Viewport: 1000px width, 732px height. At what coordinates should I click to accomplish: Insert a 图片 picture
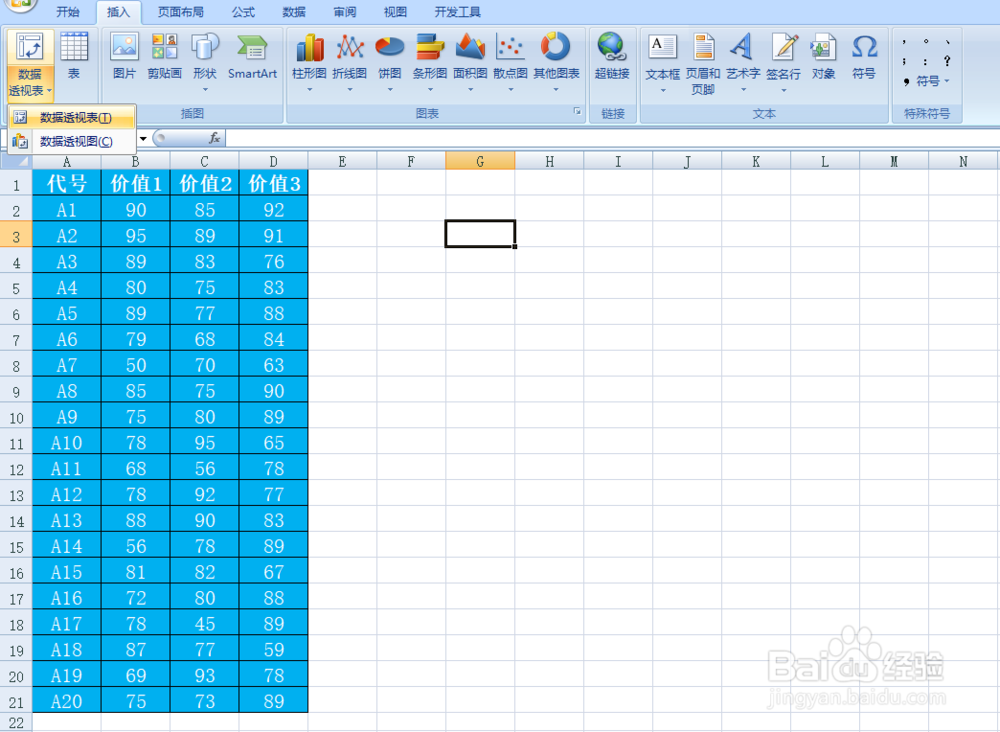click(x=124, y=57)
